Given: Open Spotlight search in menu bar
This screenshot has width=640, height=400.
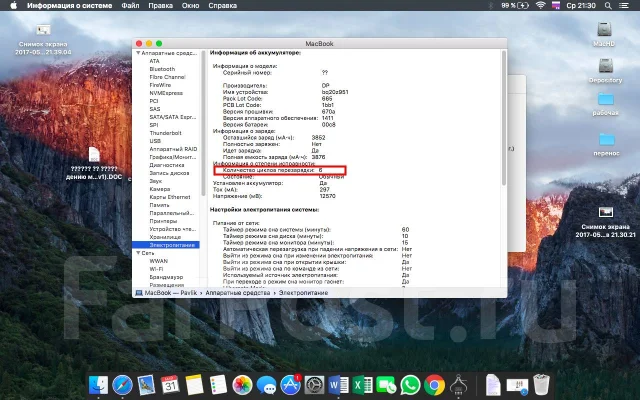Looking at the screenshot, I should pyautogui.click(x=608, y=5).
